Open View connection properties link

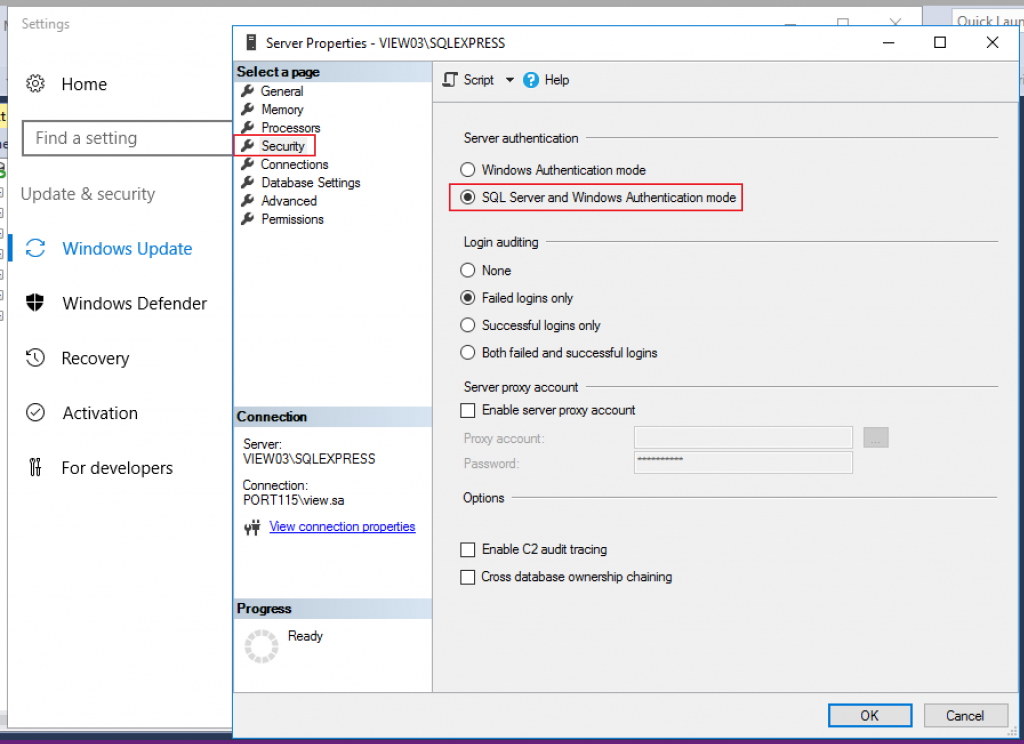342,527
